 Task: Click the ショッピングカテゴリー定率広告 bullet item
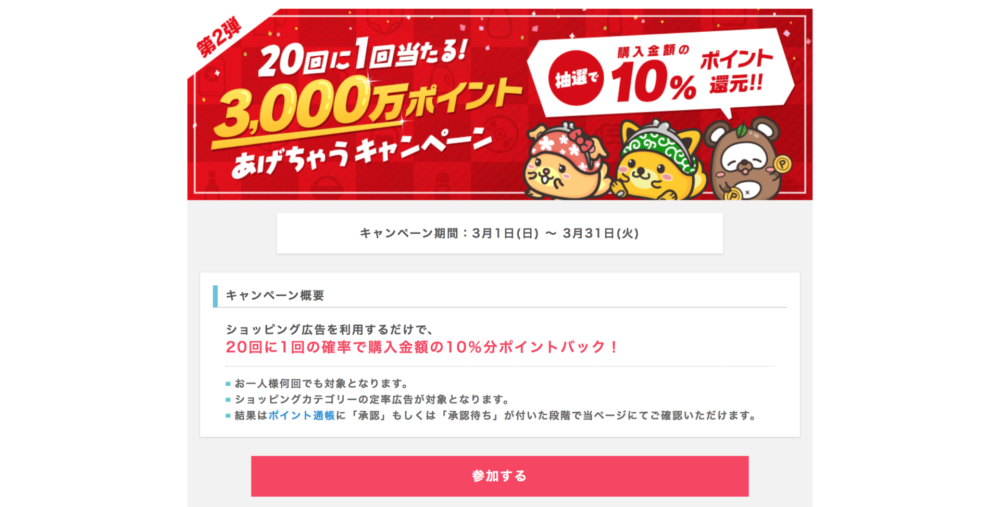(x=372, y=400)
